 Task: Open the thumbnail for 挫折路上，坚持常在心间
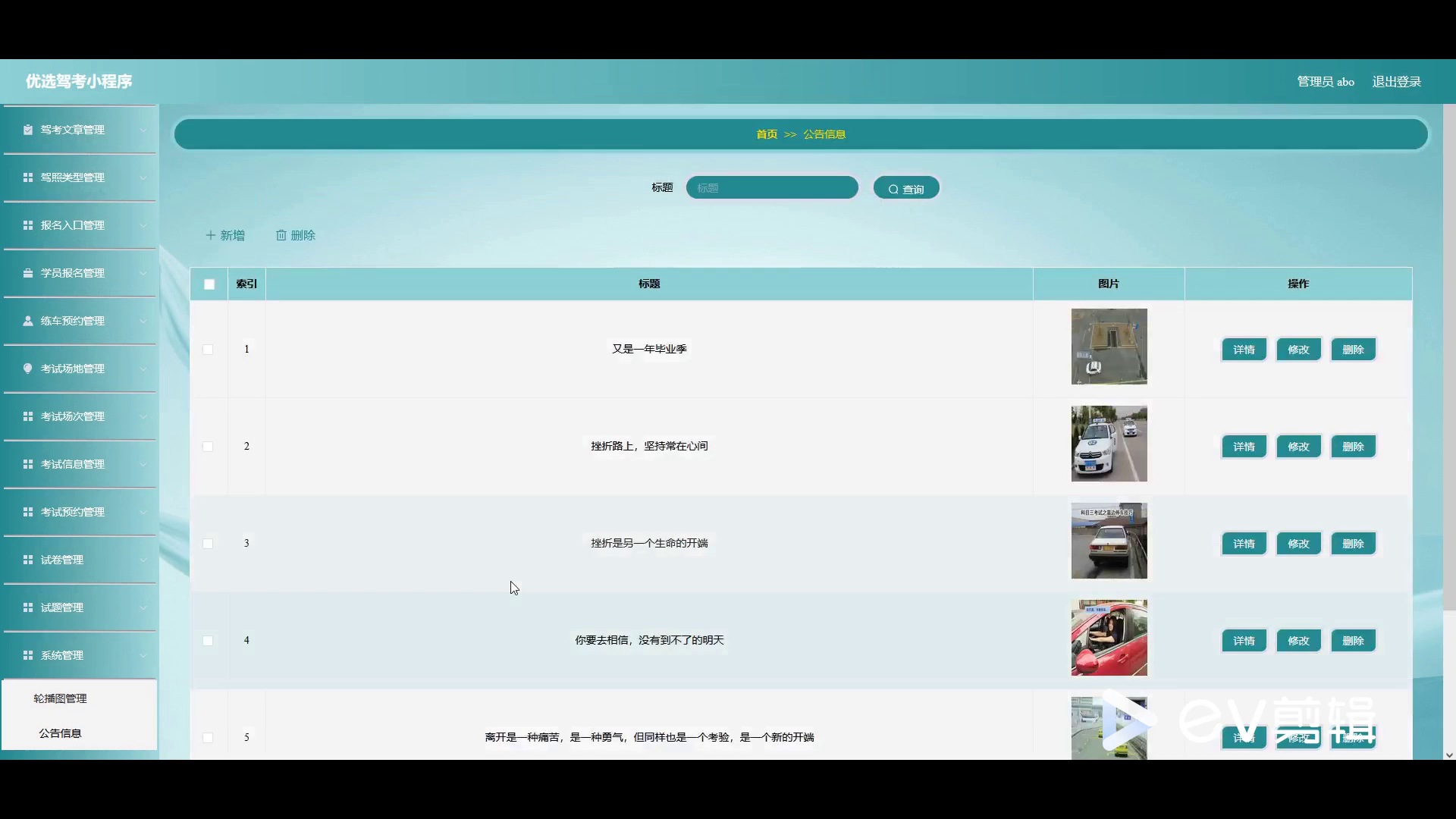(x=1109, y=444)
